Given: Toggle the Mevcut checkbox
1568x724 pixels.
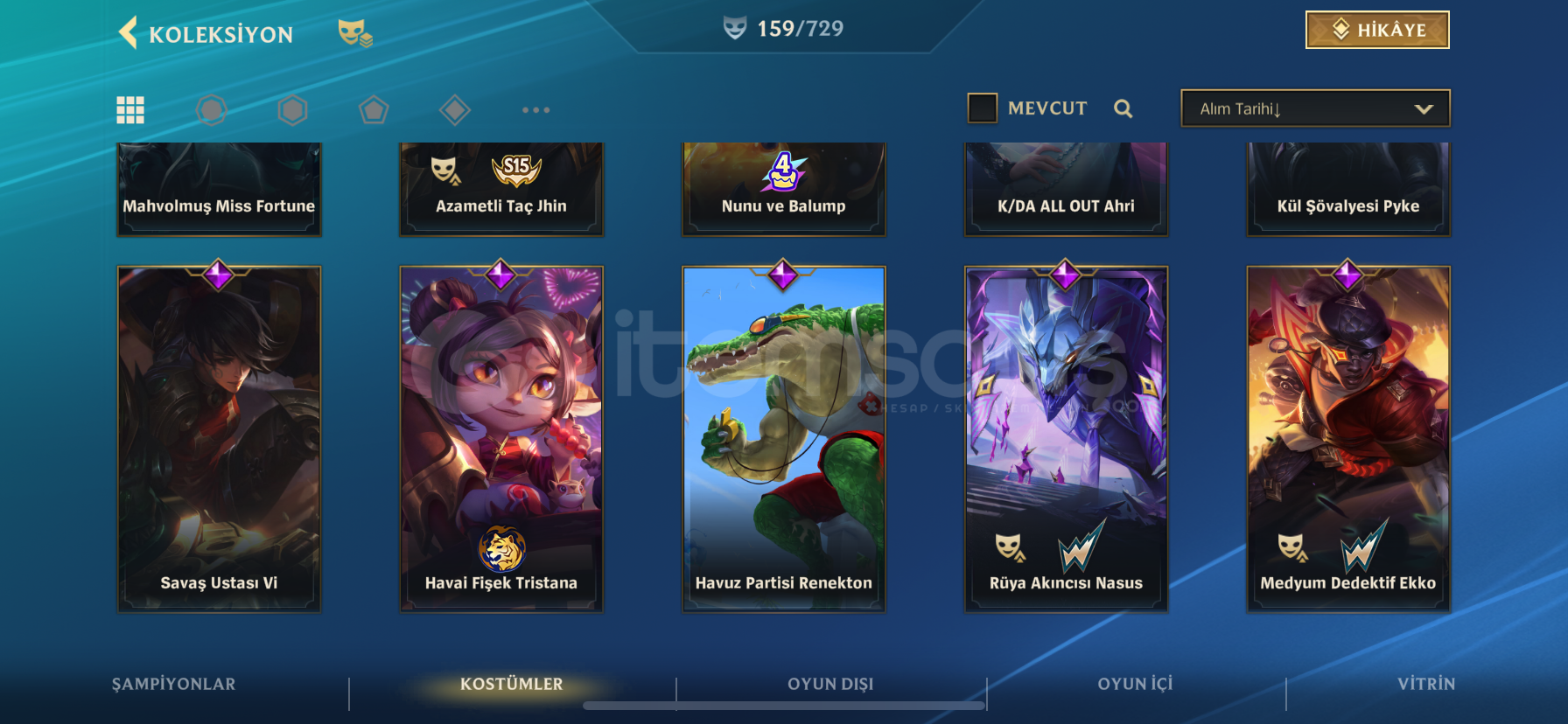Looking at the screenshot, I should pyautogui.click(x=983, y=108).
